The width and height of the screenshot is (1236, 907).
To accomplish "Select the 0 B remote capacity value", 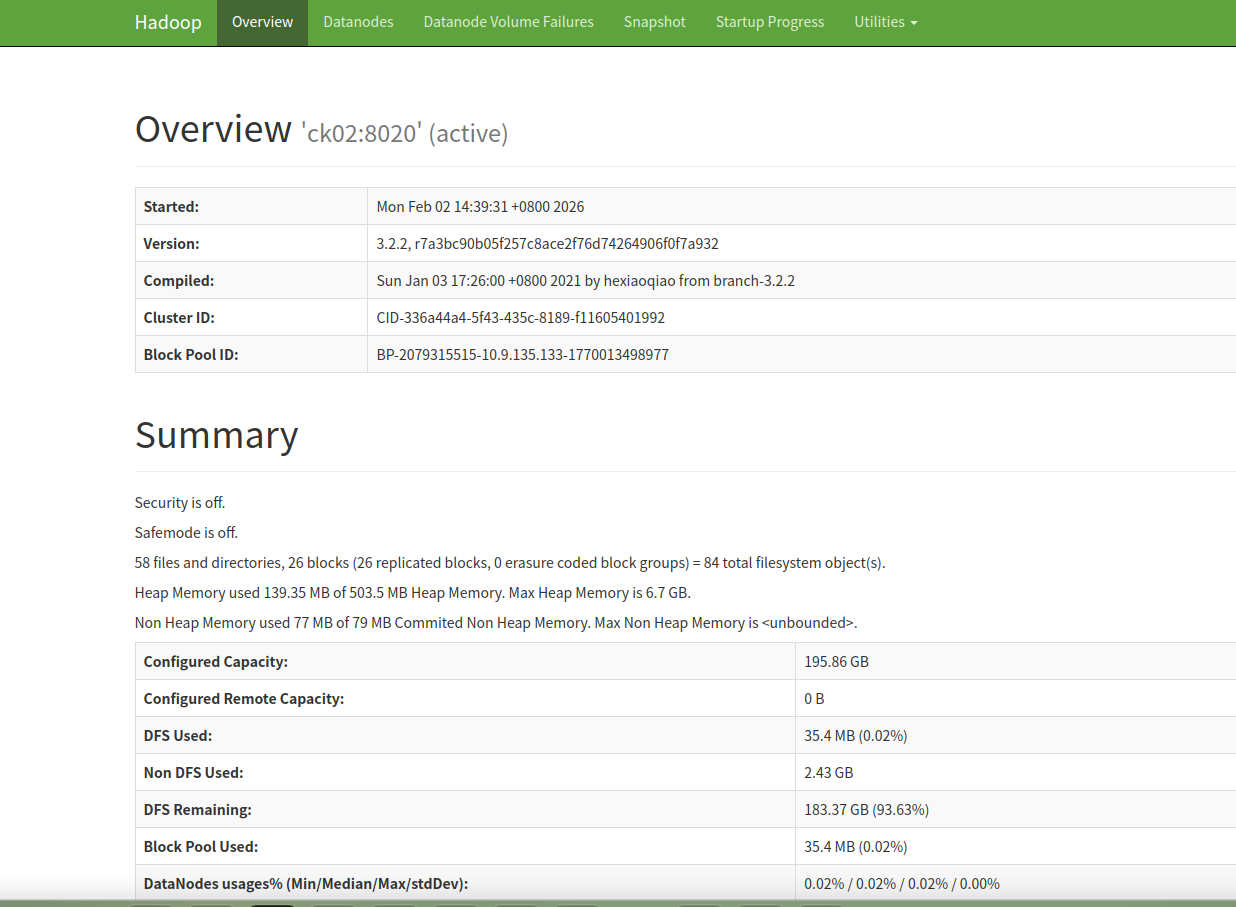I will (x=814, y=699).
